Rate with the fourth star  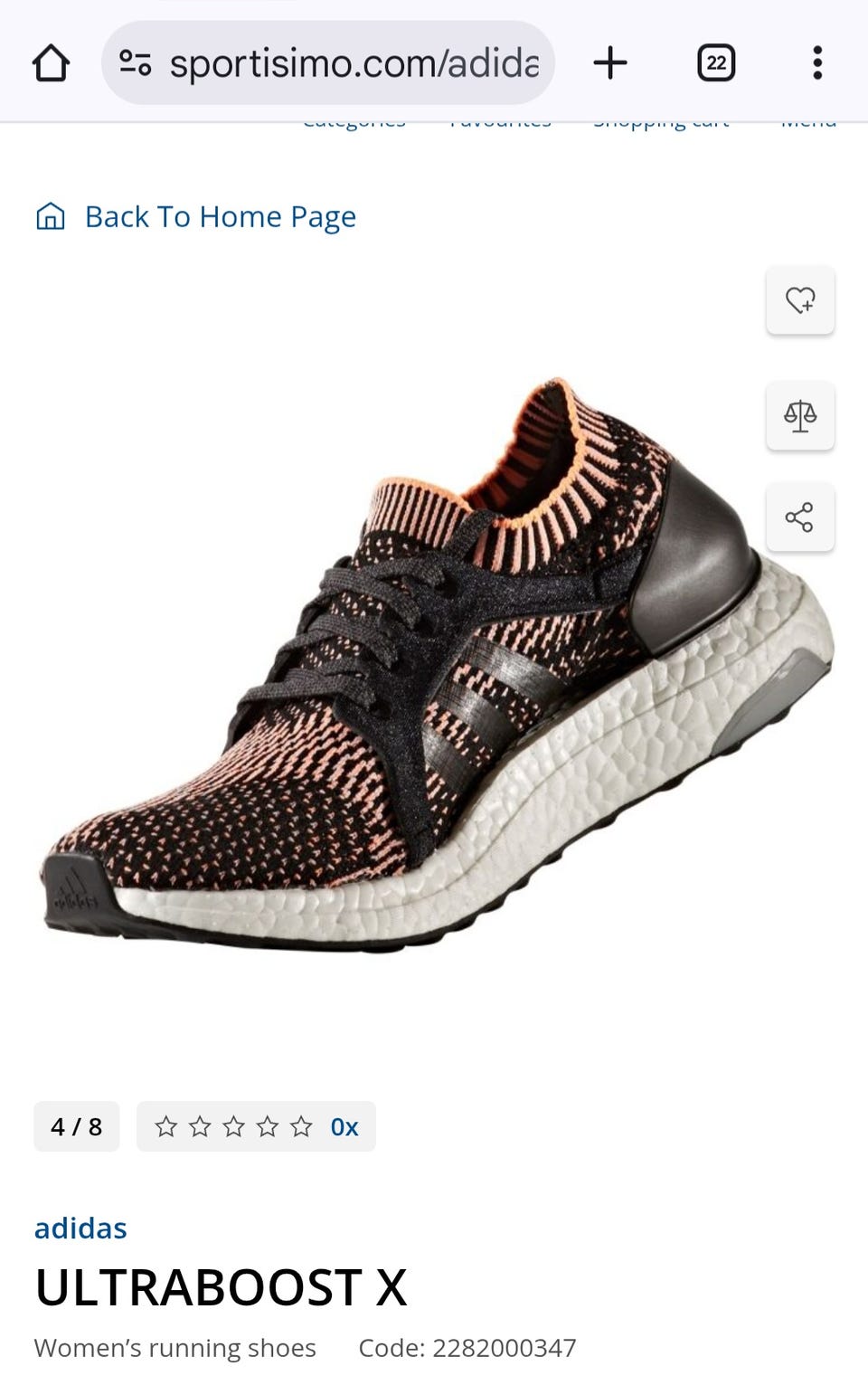(268, 1126)
